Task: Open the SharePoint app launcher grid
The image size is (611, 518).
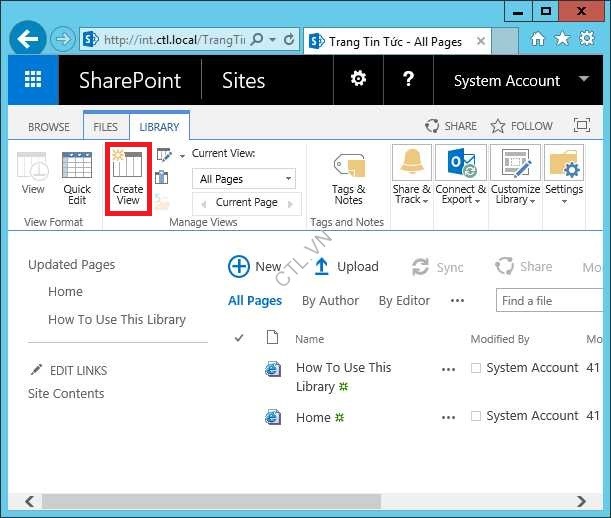Action: (33, 80)
